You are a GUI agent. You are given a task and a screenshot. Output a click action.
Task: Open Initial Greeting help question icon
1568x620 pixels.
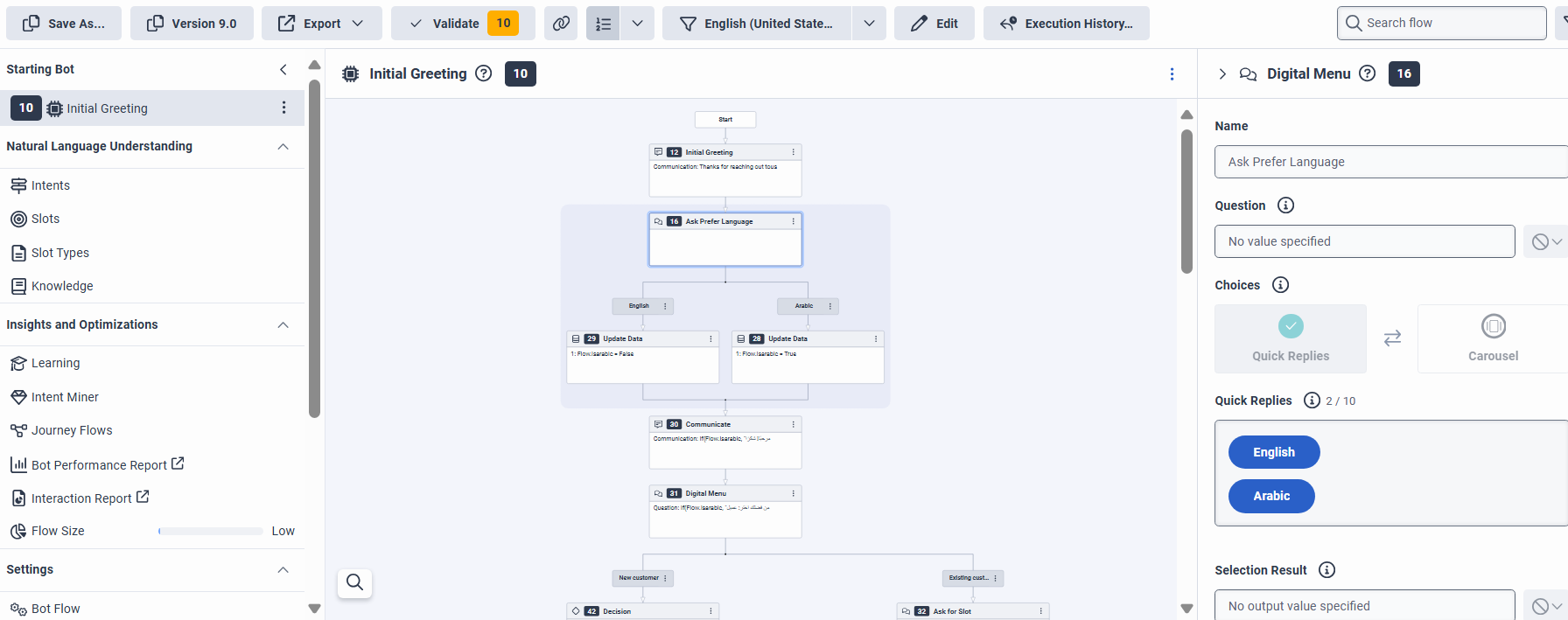(x=483, y=73)
